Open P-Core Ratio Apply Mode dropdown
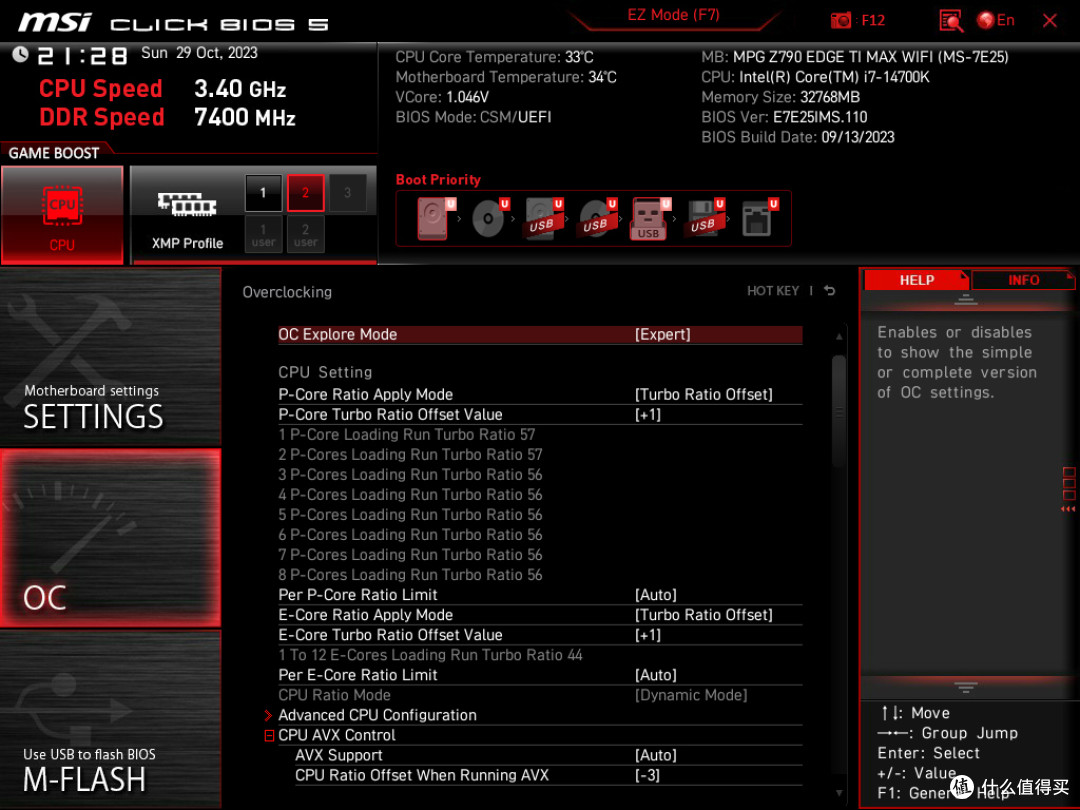Viewport: 1080px width, 810px height. [540, 395]
